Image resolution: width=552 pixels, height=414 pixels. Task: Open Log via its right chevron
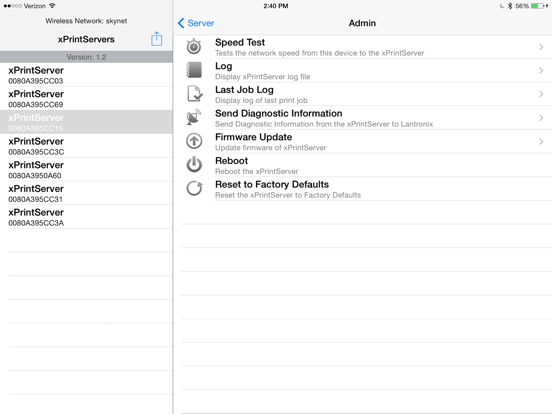click(x=541, y=70)
